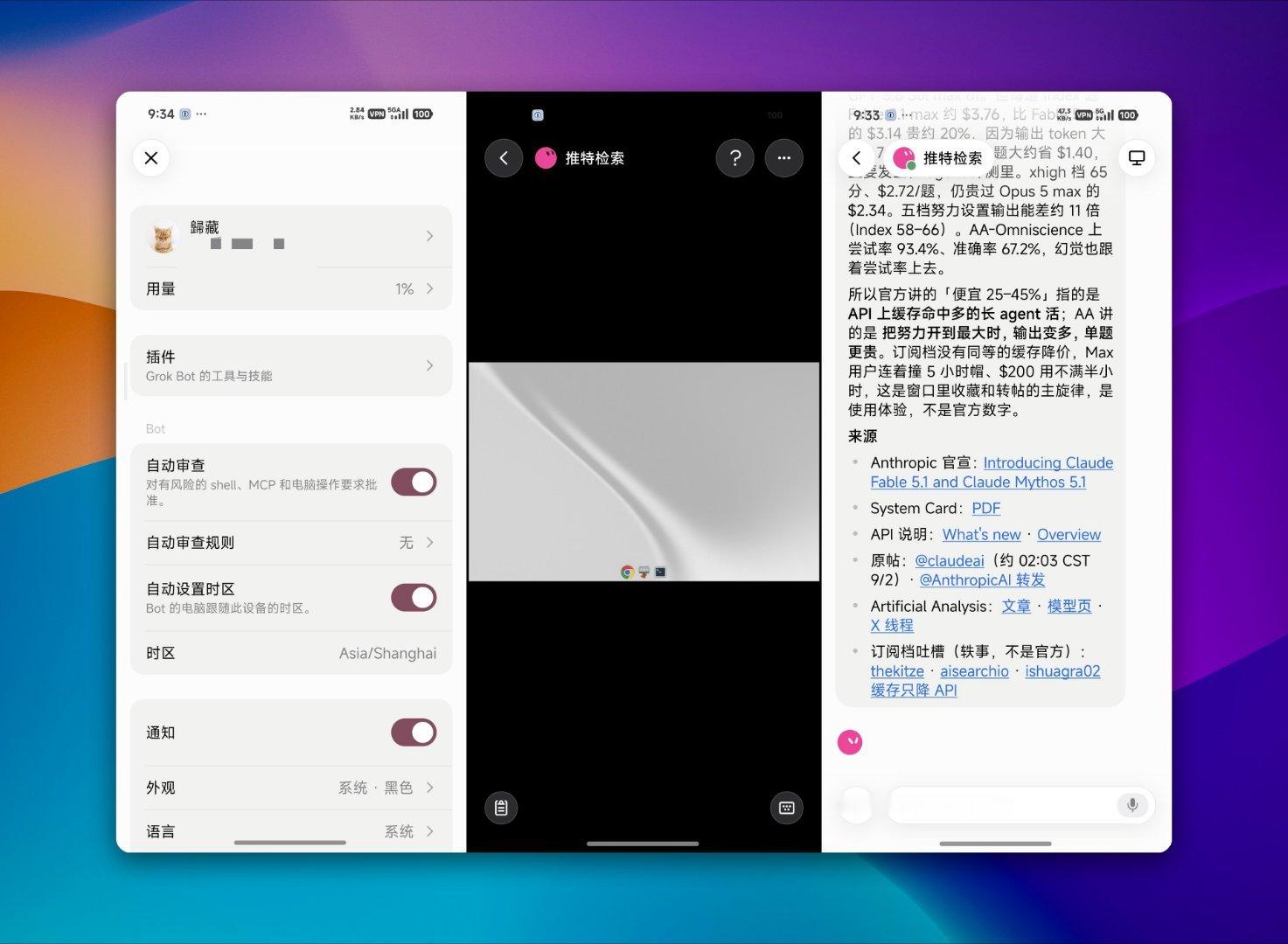Open the System Card PDF link
Viewport: 1288px width, 944px height.
pos(986,508)
